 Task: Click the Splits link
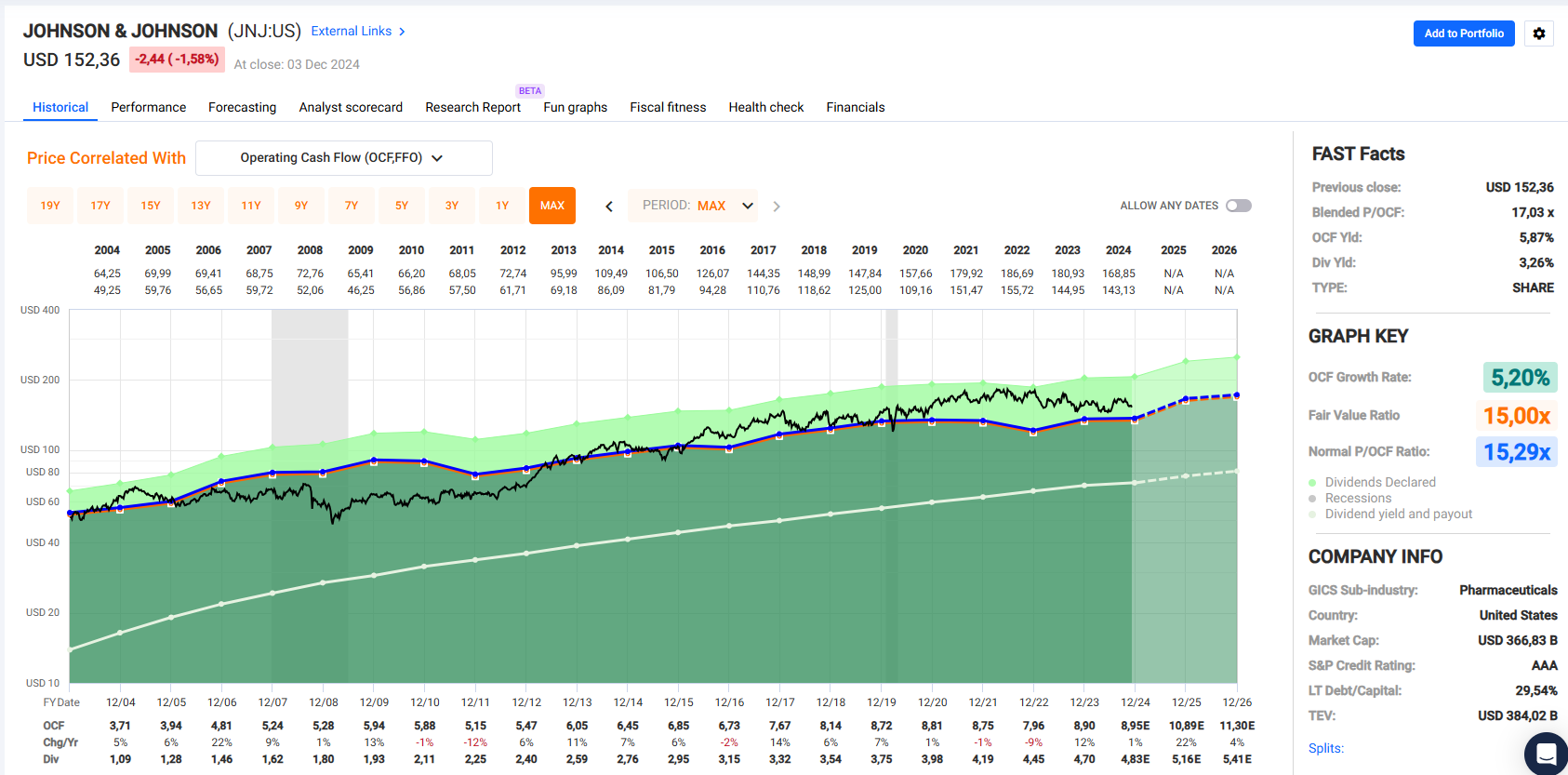tap(1325, 748)
